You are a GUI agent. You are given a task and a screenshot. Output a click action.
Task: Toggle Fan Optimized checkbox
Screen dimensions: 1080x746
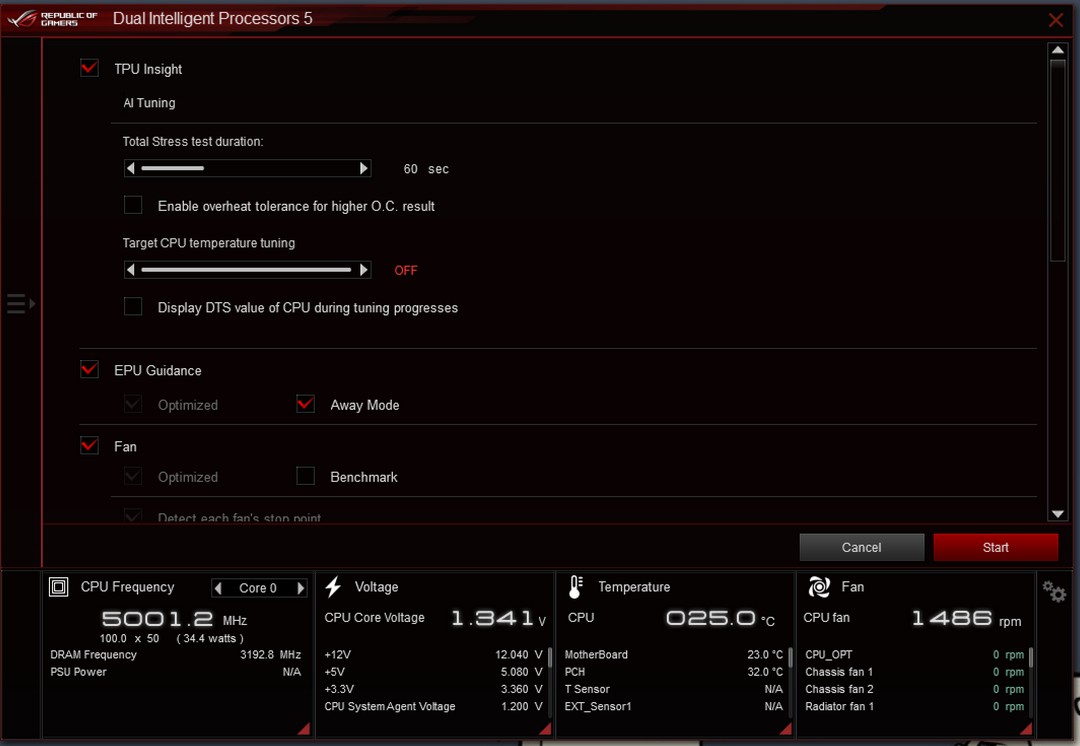click(x=133, y=476)
